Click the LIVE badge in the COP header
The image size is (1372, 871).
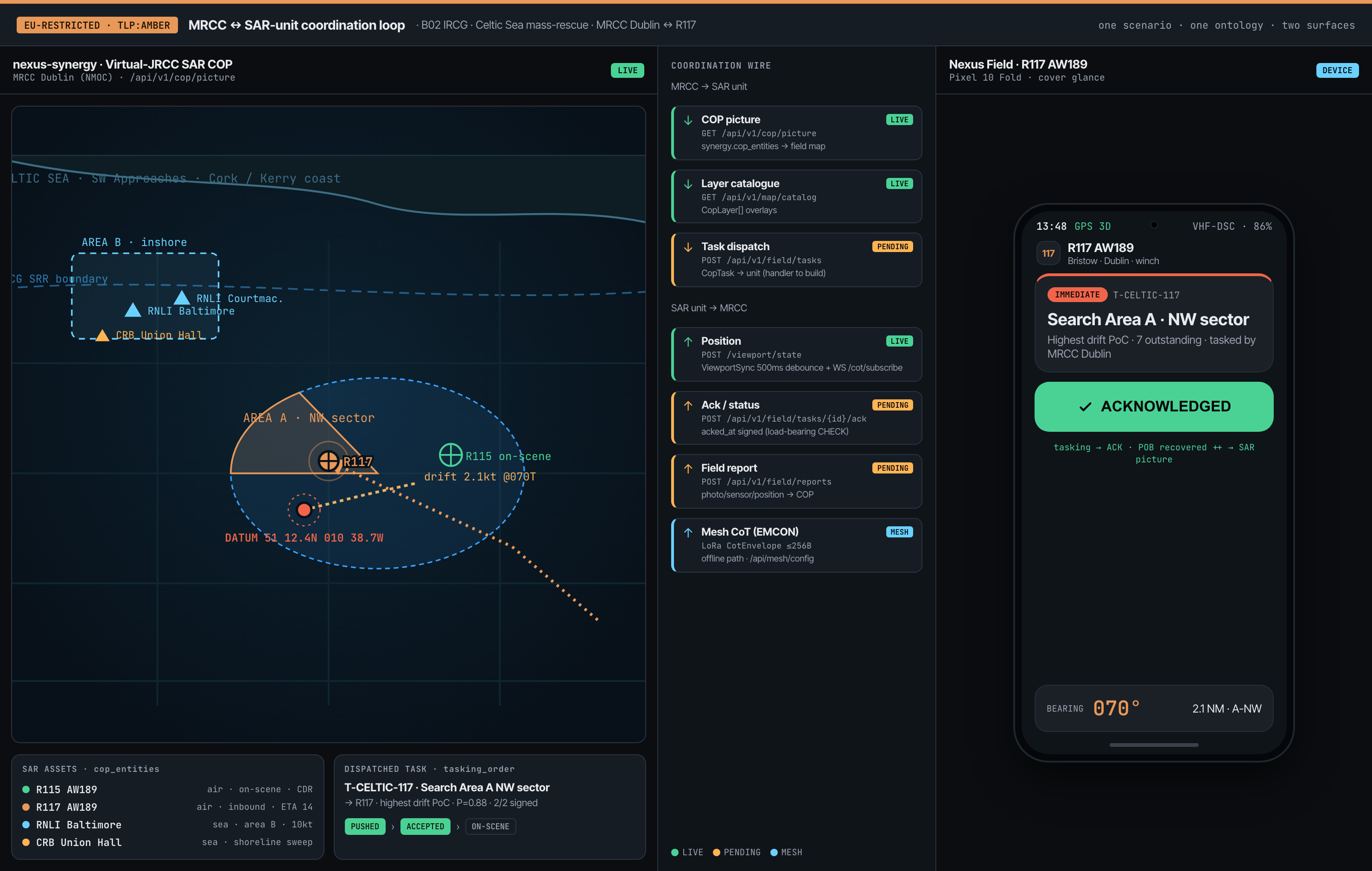coord(627,70)
